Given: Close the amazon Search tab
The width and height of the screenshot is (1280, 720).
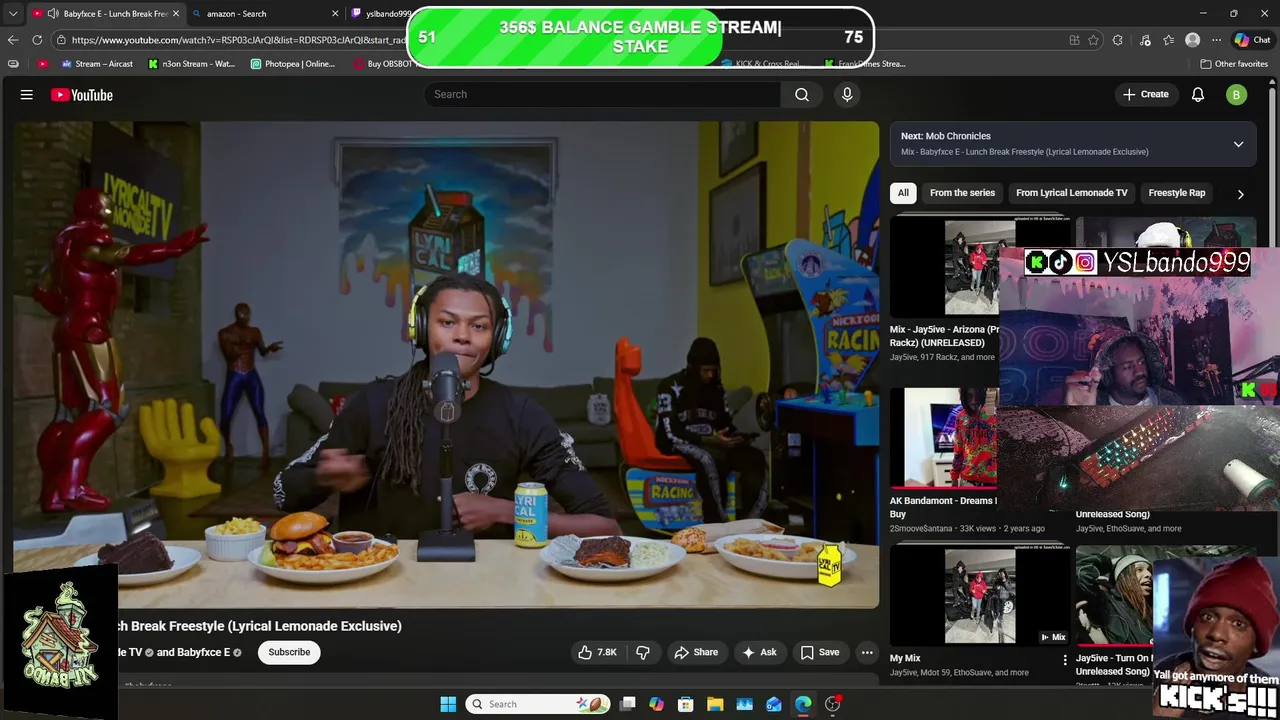Looking at the screenshot, I should (x=335, y=14).
